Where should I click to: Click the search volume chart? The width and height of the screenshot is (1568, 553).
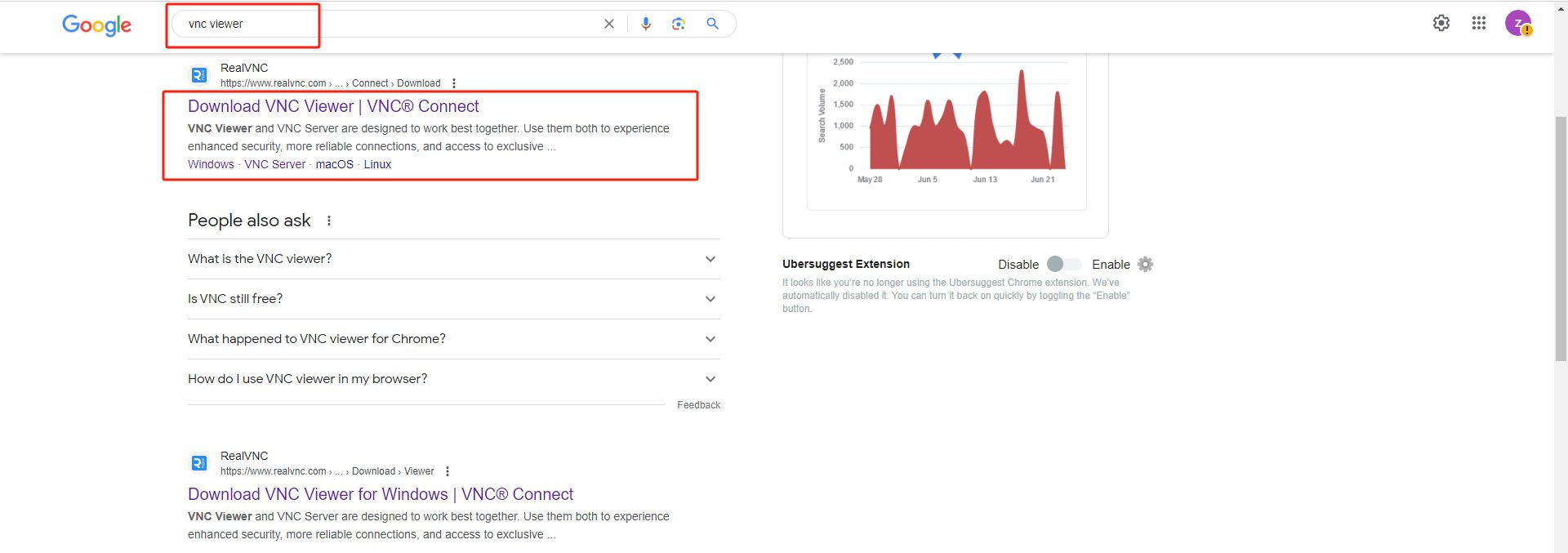[947, 123]
